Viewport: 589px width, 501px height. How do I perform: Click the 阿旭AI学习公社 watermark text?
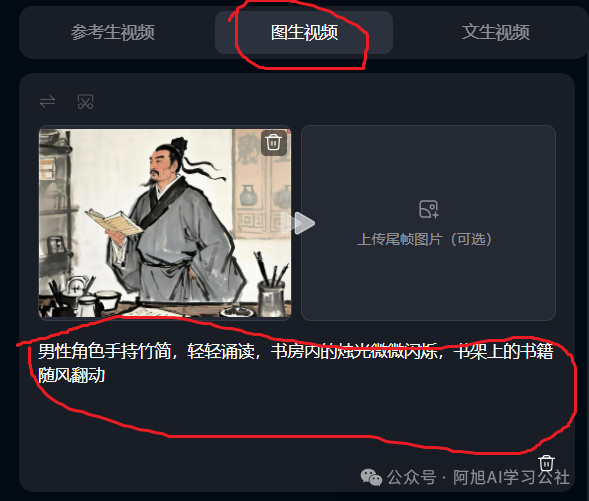(x=511, y=477)
